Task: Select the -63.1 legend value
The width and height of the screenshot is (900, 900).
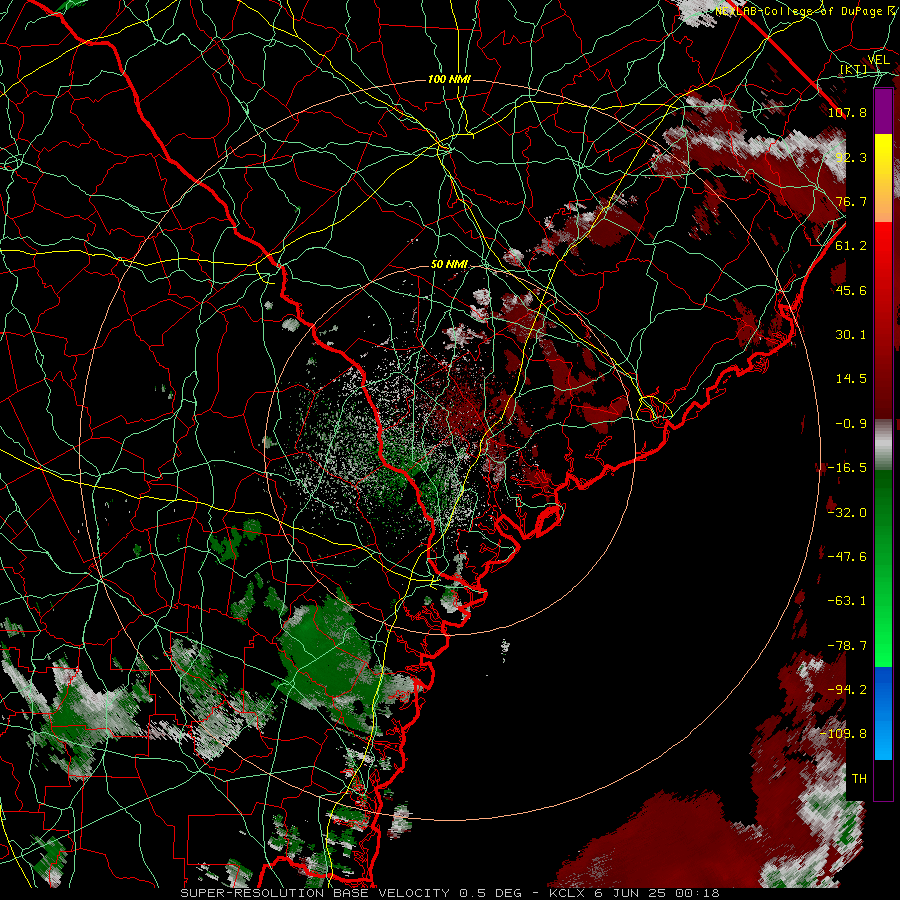Action: 847,601
